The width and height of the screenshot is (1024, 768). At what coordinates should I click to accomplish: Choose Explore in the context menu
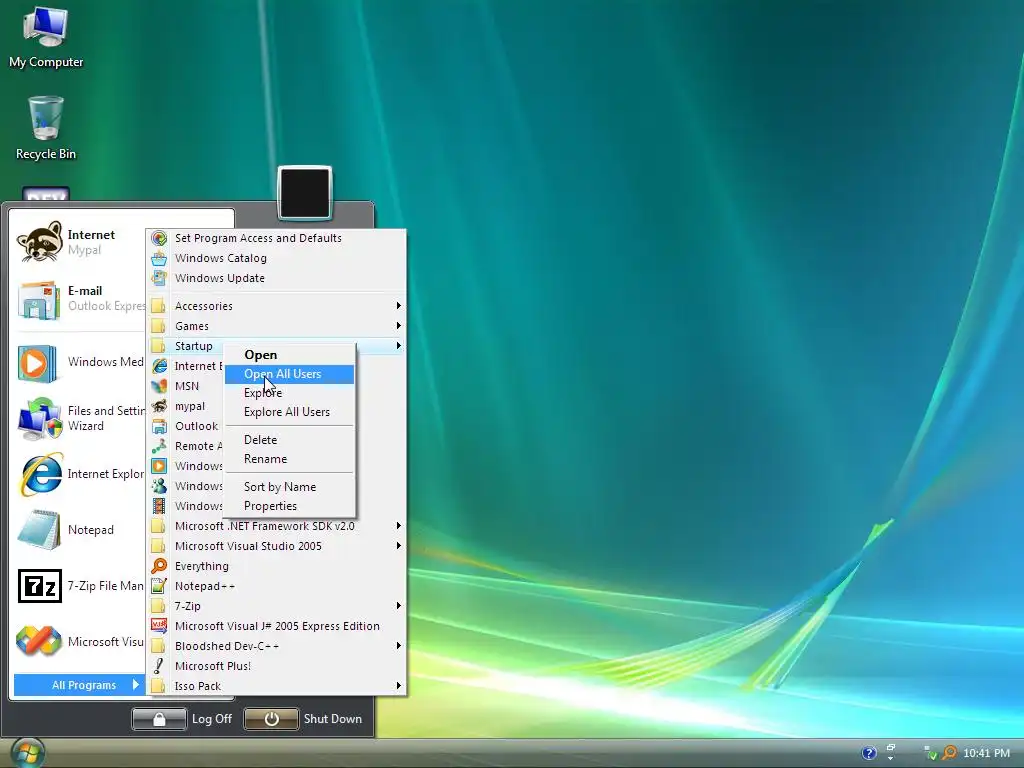289,393
